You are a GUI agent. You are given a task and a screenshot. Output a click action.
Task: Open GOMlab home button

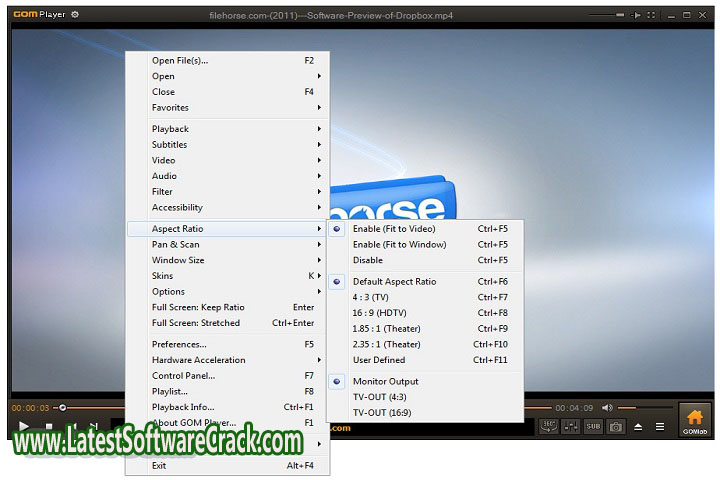tap(693, 420)
